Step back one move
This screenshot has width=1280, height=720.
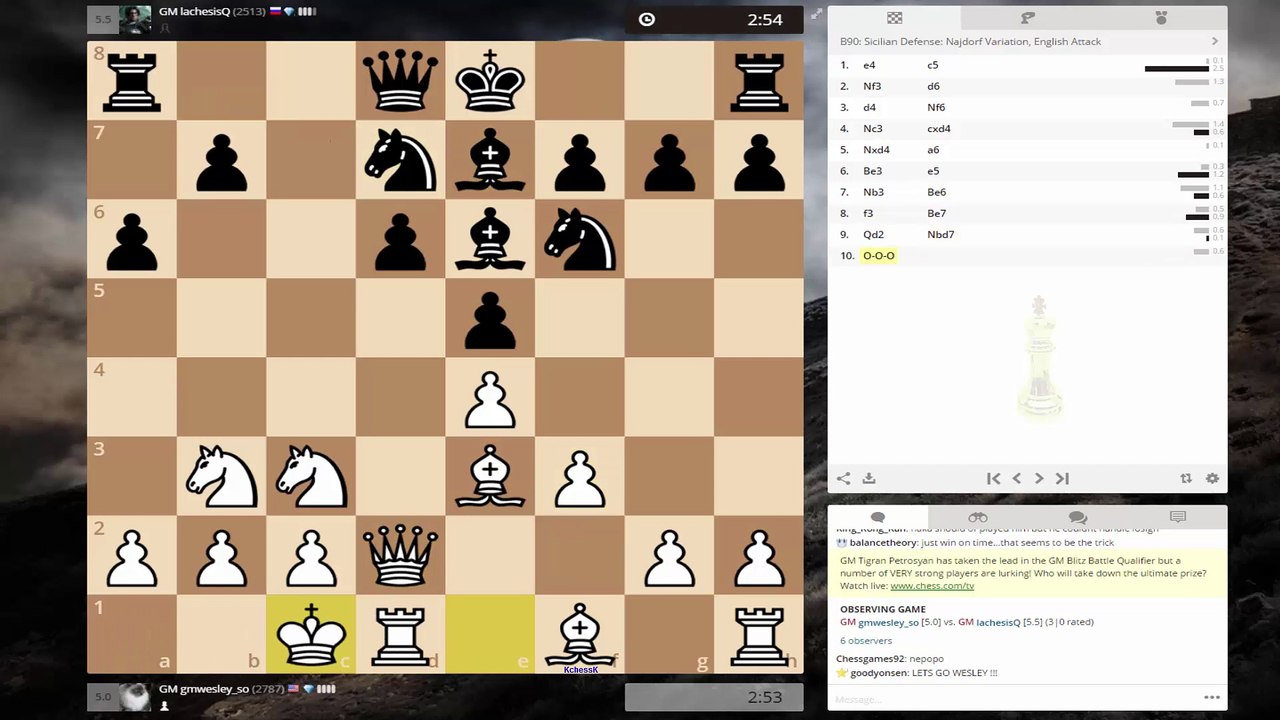(x=1017, y=479)
